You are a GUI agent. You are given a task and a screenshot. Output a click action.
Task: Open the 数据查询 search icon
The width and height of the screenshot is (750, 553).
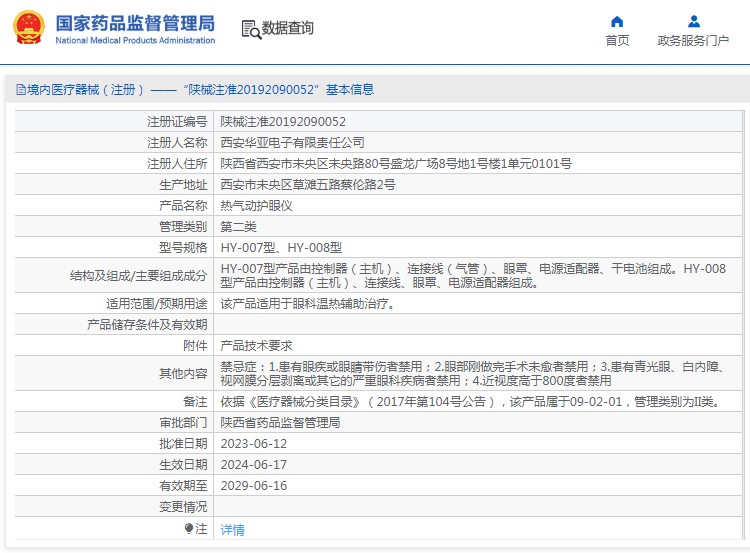251,29
